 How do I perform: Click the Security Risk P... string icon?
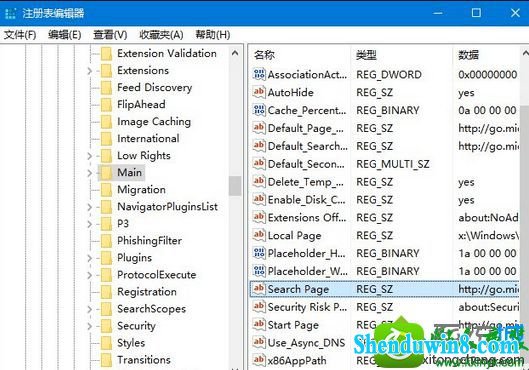pos(259,307)
